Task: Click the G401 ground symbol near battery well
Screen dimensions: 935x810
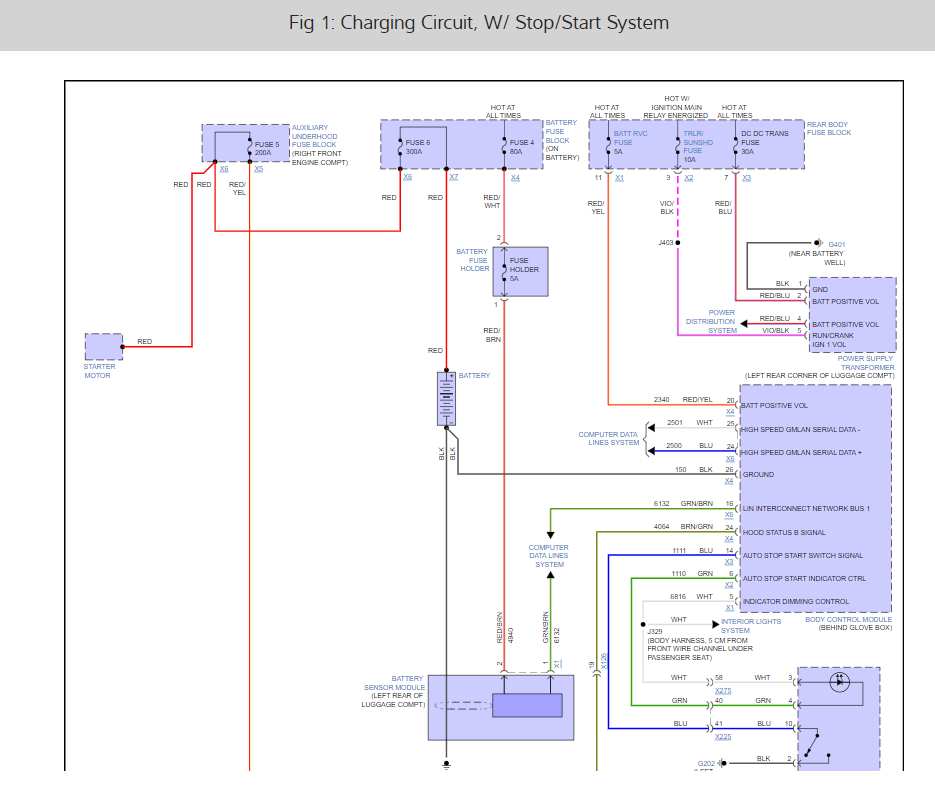Action: click(818, 243)
